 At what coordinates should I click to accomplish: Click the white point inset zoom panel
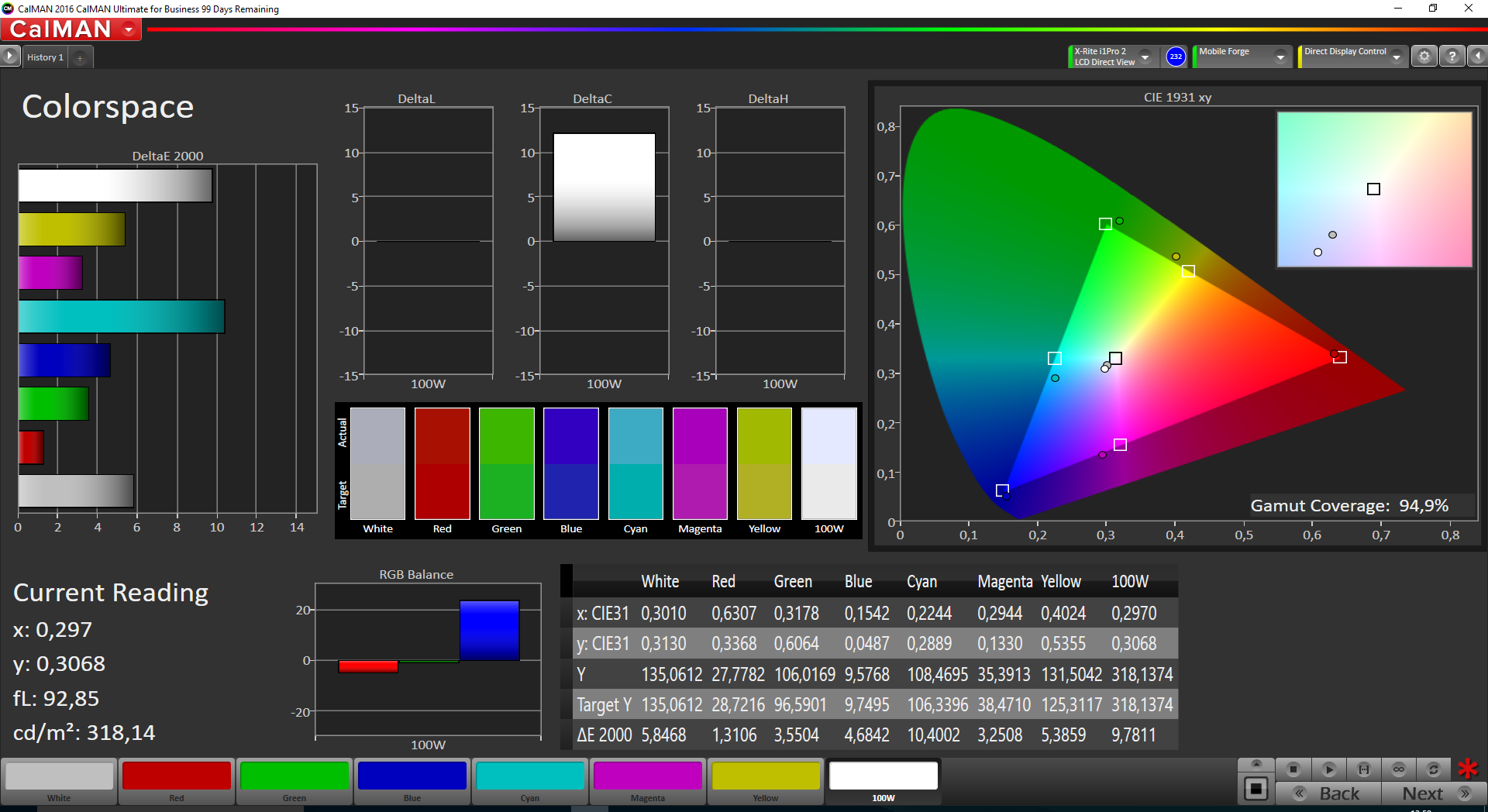(1374, 190)
